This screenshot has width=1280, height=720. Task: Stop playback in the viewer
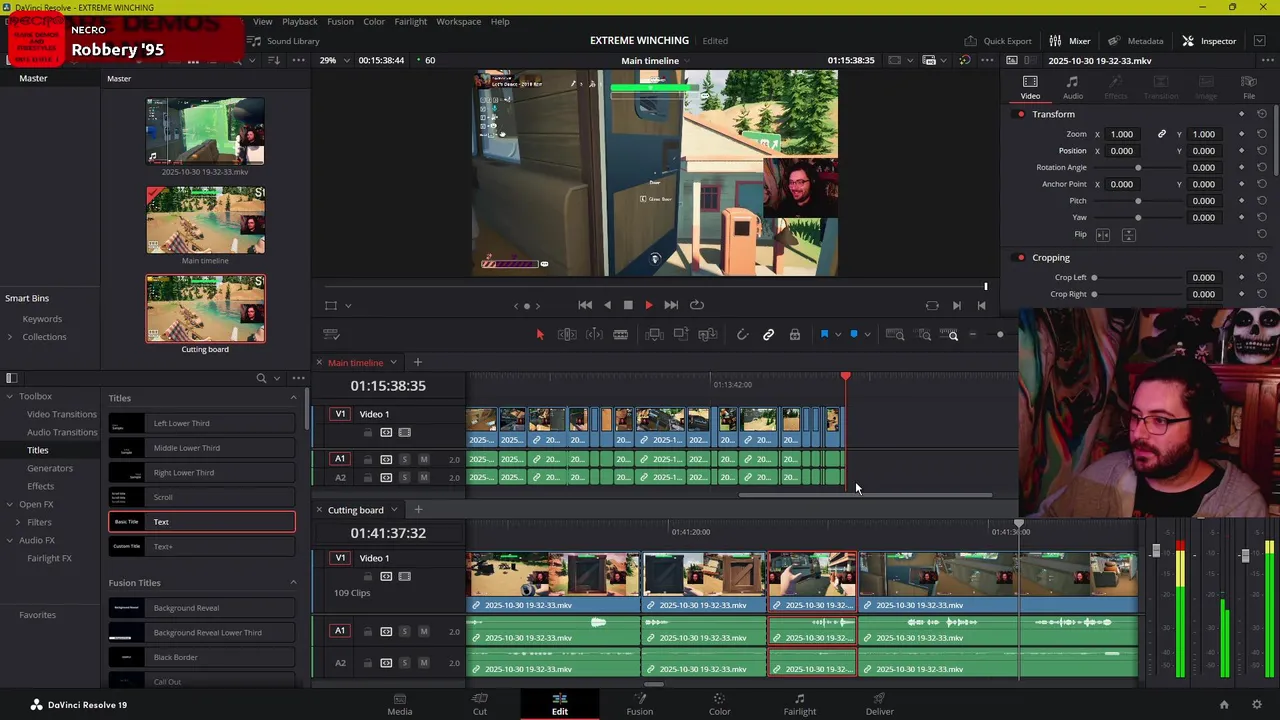(x=628, y=305)
